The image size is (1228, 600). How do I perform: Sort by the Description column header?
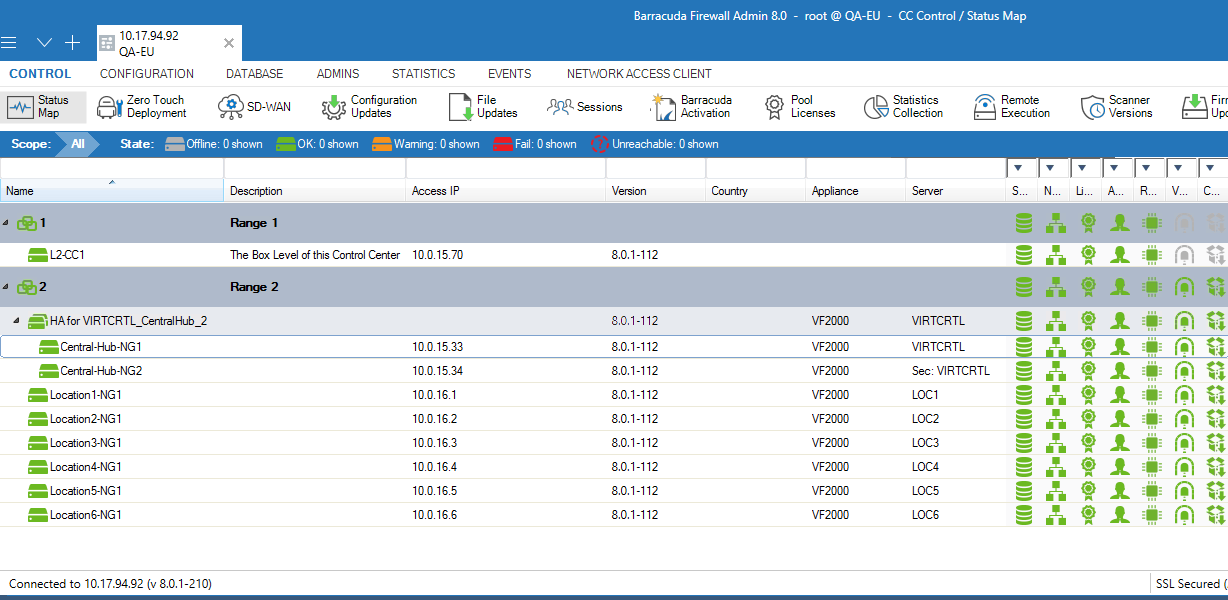pyautogui.click(x=315, y=191)
